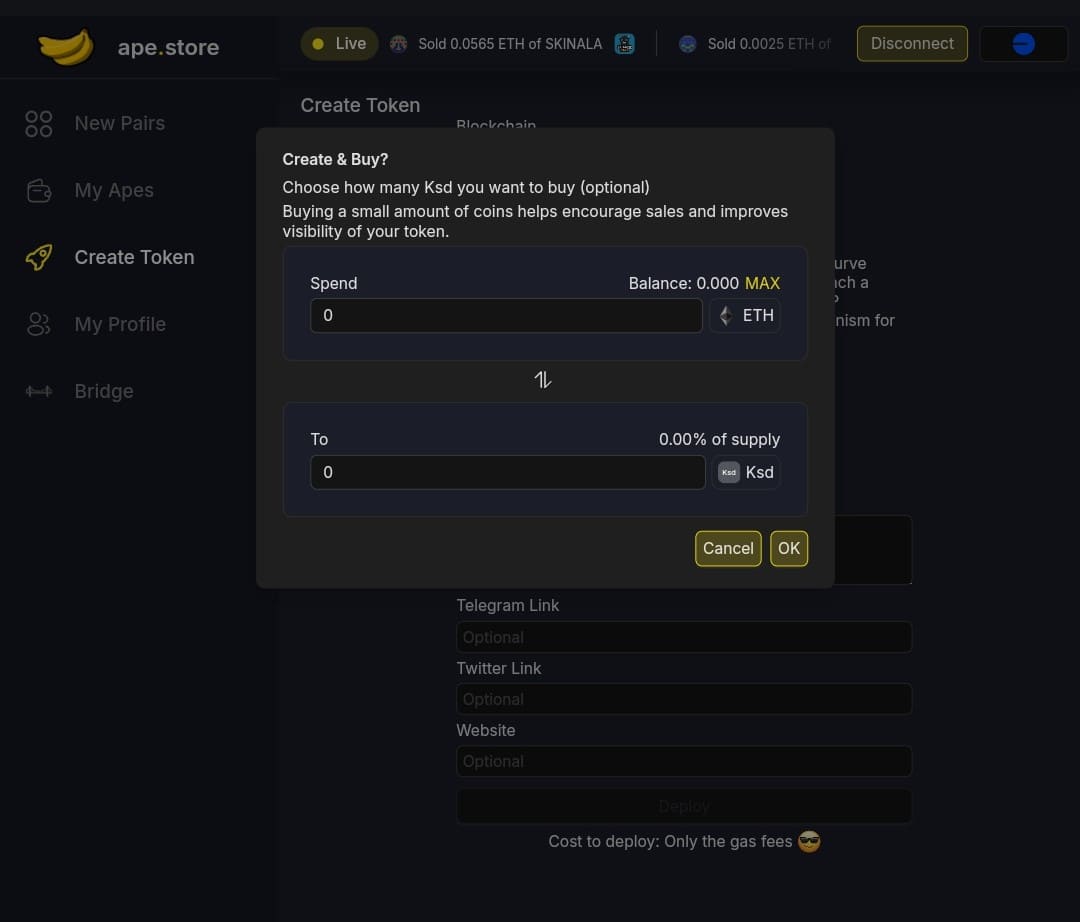Switch the network toggle in top bar
Image resolution: width=1080 pixels, height=922 pixels.
tap(1023, 43)
